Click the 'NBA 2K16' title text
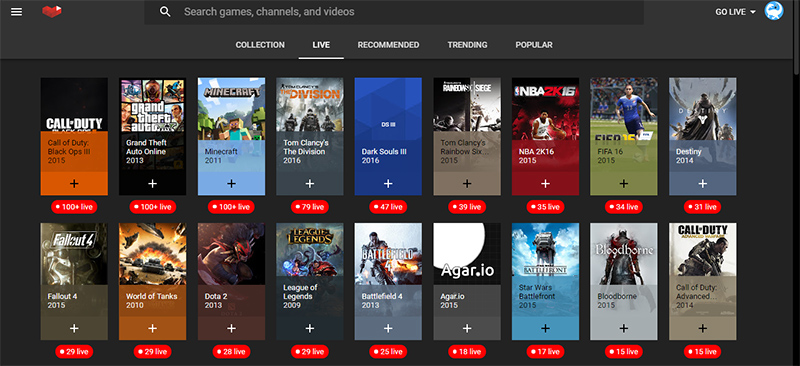 pos(536,152)
